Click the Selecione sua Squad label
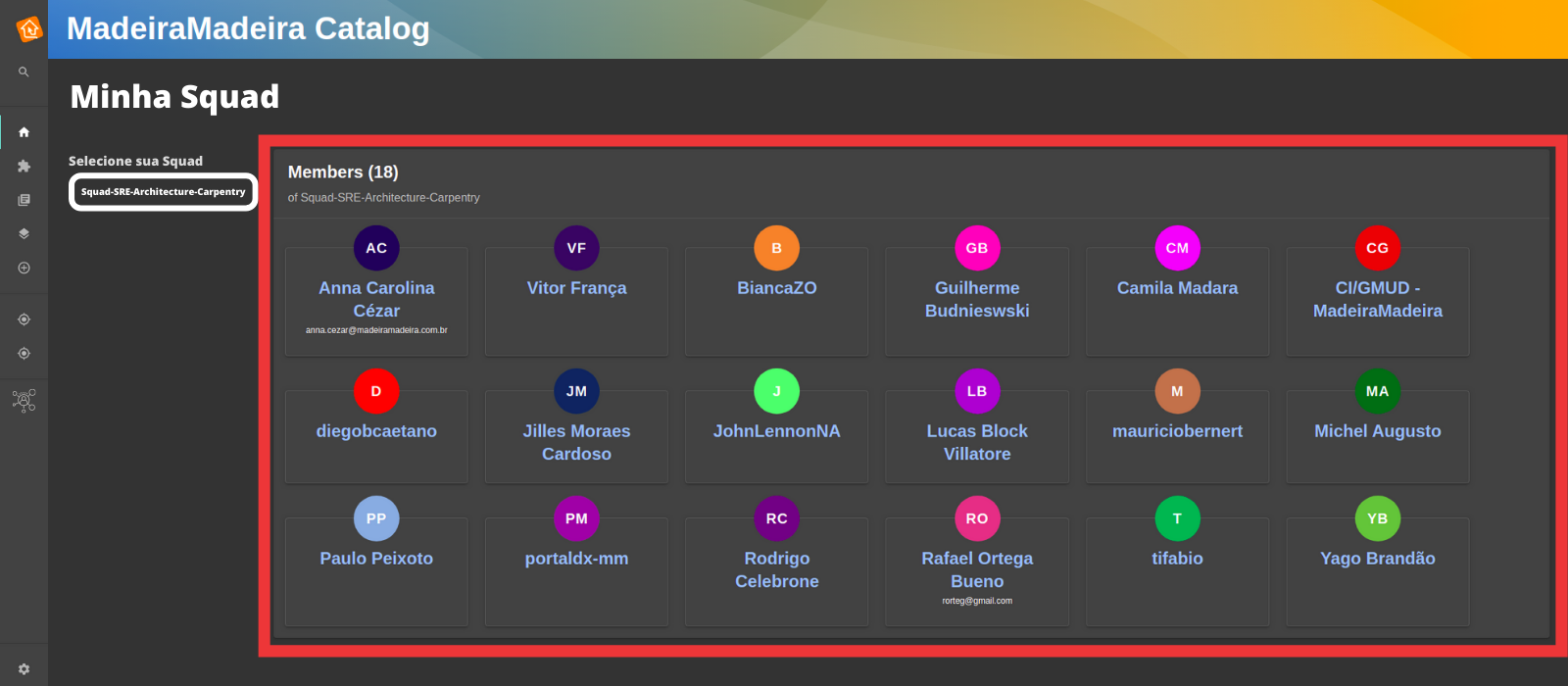This screenshot has width=1568, height=686. tap(135, 161)
